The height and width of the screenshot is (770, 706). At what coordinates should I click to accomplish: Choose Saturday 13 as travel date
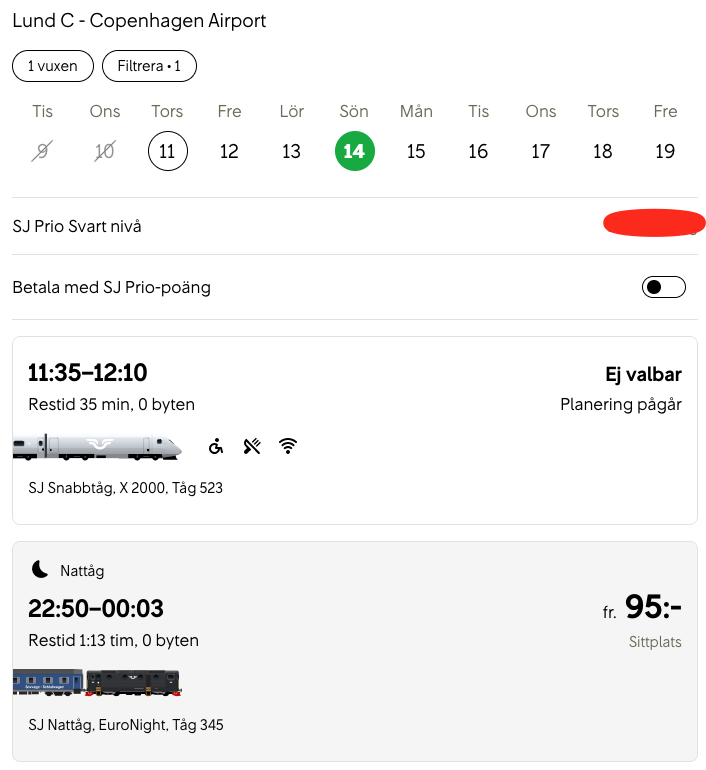291,152
